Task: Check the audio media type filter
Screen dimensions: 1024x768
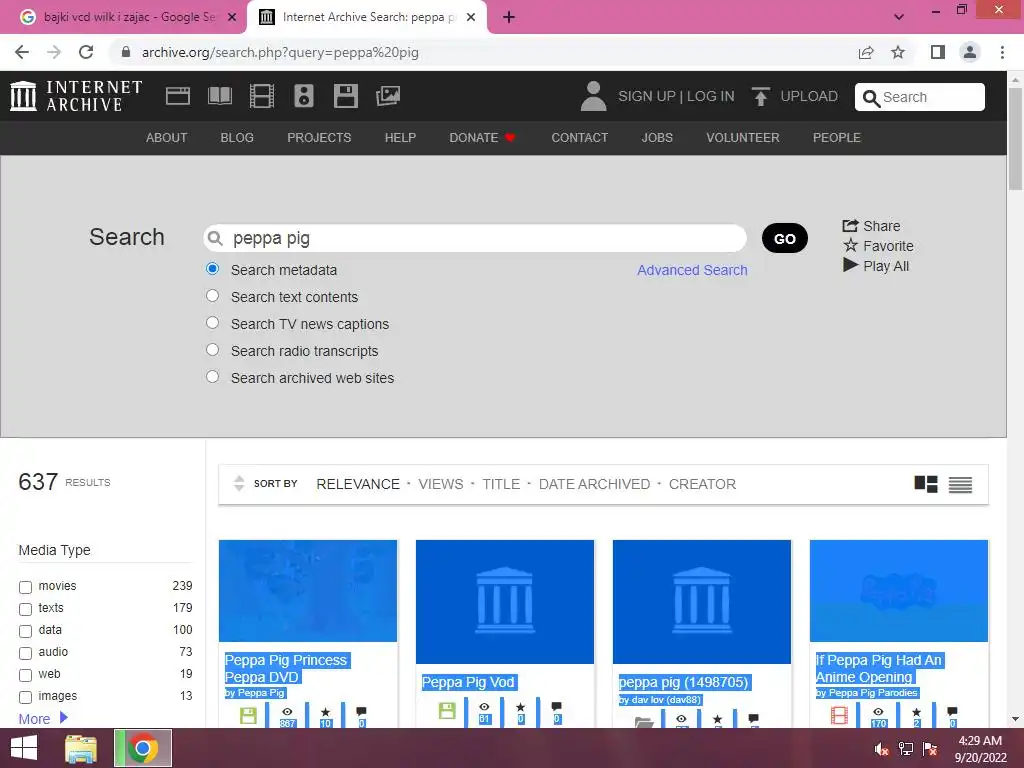Action: pyautogui.click(x=25, y=653)
